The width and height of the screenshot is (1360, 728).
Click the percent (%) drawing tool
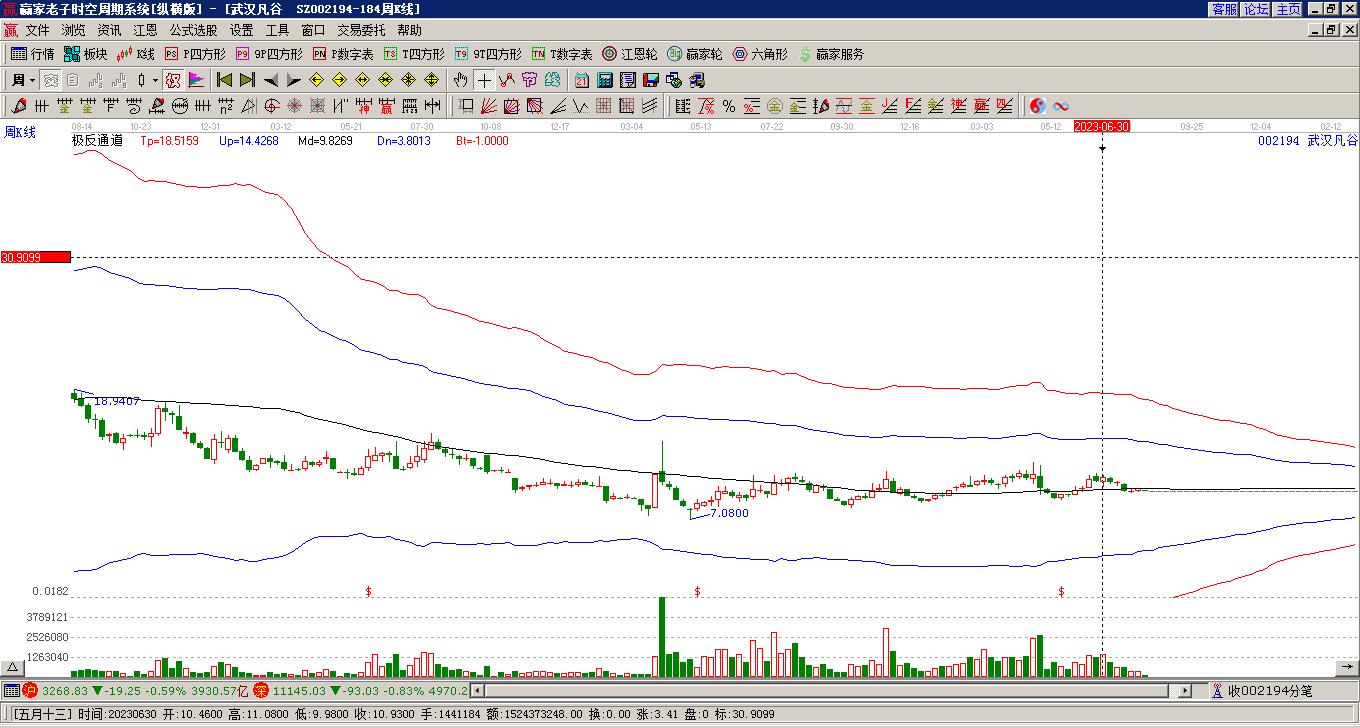click(x=728, y=106)
